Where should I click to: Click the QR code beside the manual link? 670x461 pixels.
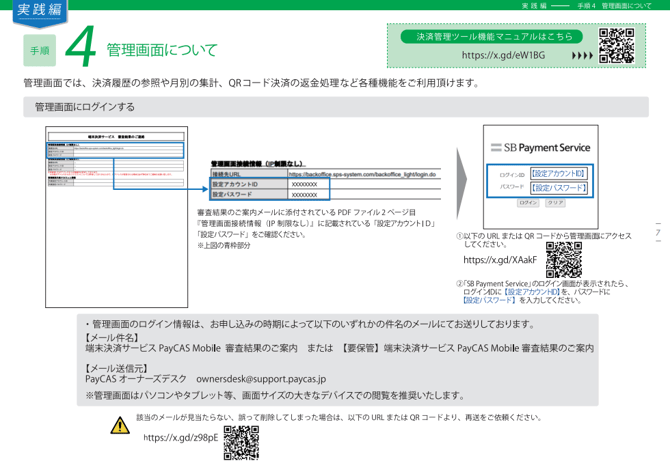click(618, 46)
